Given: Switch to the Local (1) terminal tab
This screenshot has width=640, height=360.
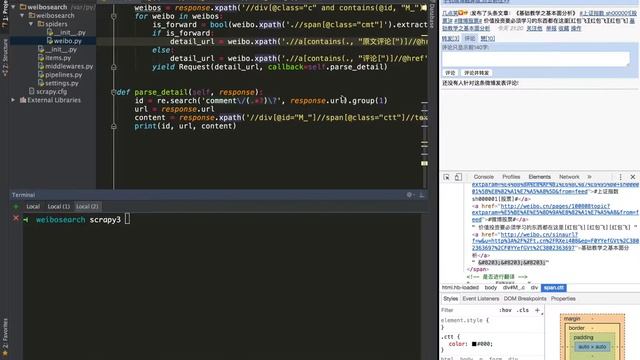Looking at the screenshot, I should (58, 207).
